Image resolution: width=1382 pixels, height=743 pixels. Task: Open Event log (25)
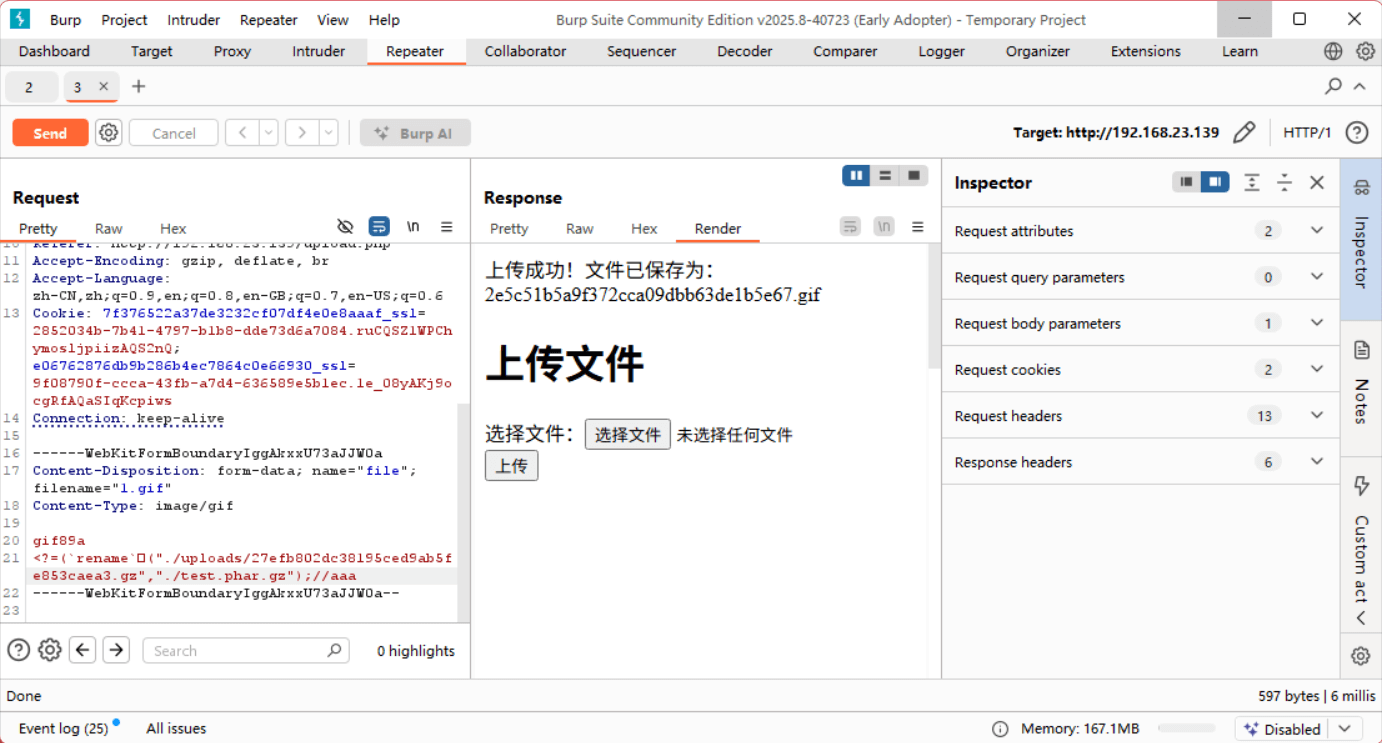click(x=64, y=728)
